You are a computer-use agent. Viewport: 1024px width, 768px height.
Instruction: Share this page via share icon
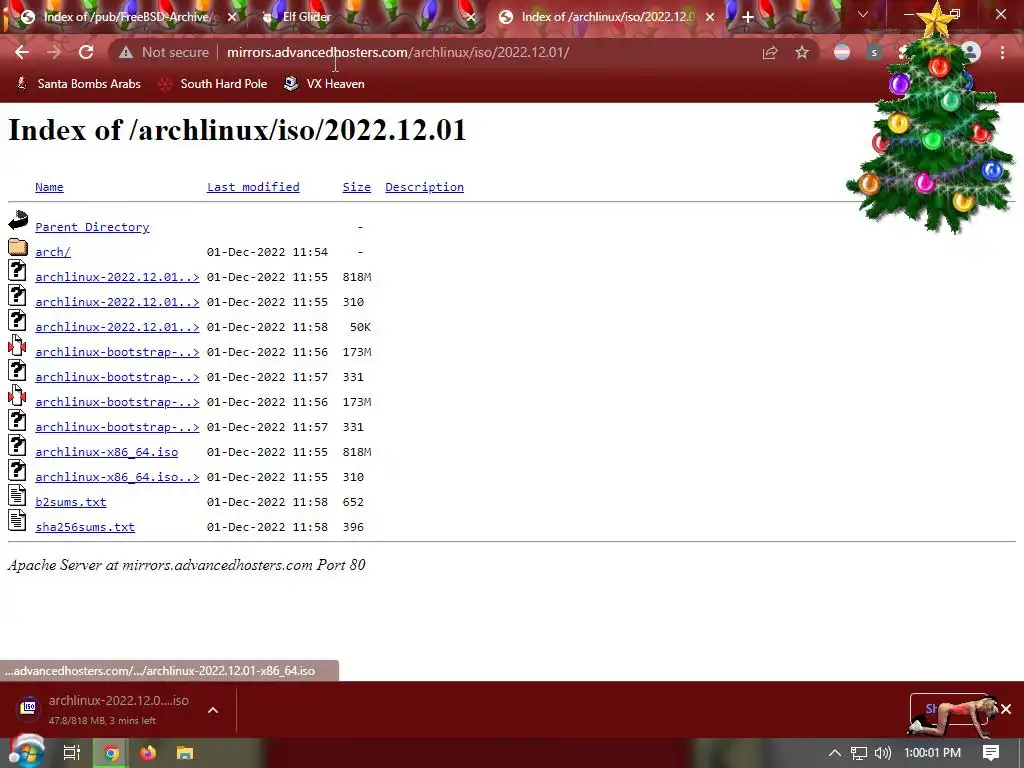click(770, 53)
